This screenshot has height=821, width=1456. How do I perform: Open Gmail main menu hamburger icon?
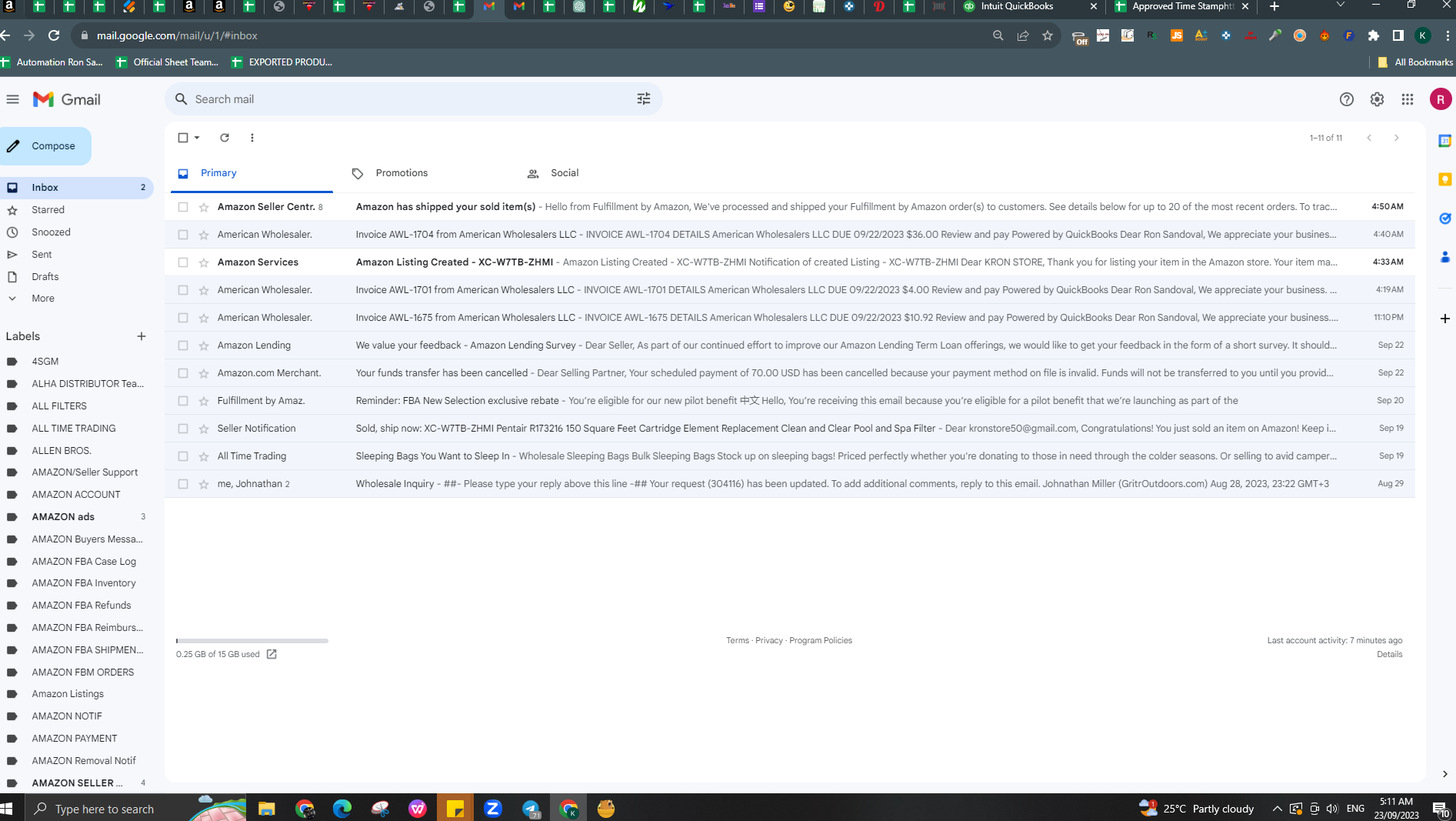pos(12,99)
